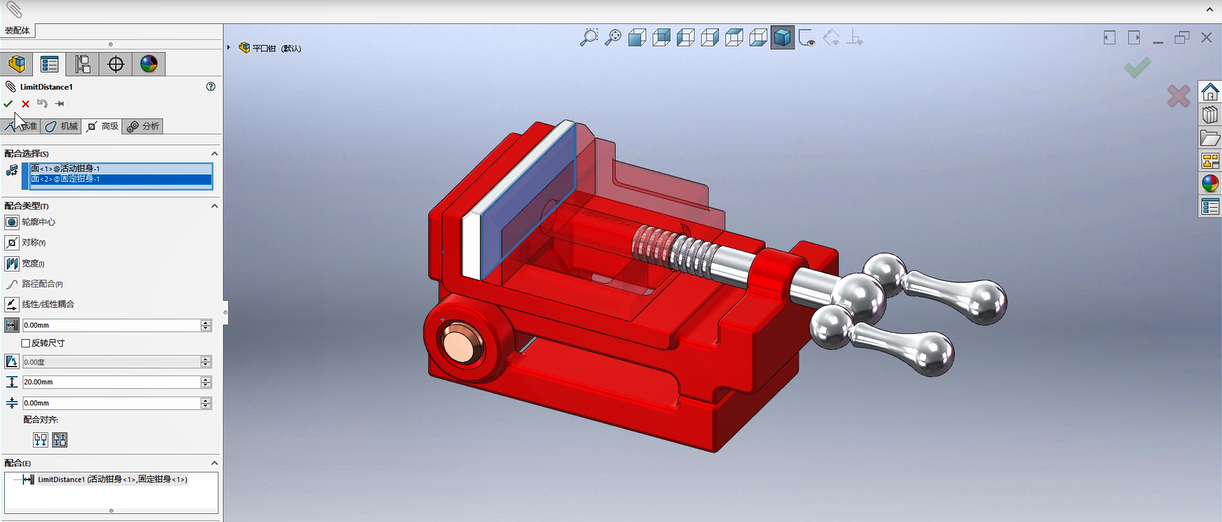Viewport: 1222px width, 522px height.
Task: Select entry 面<2>@固定钳身-1
Action: (121, 179)
